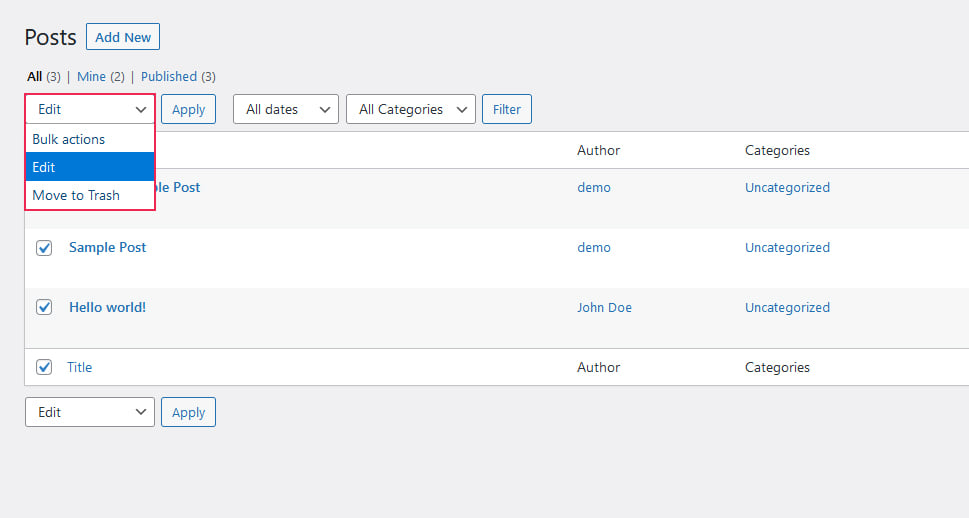The image size is (969, 518).
Task: Open the All dates dropdown
Action: 286,109
